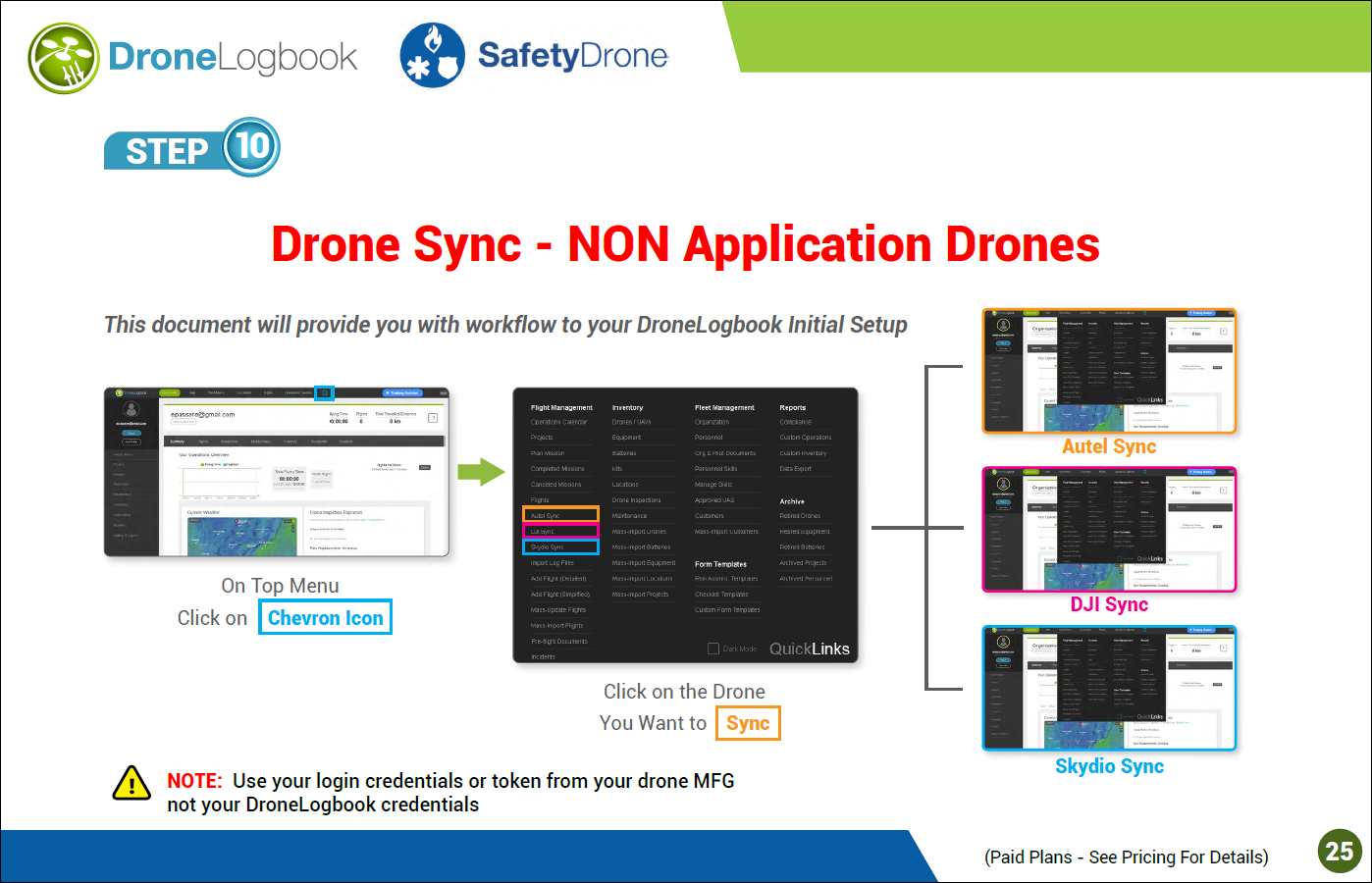Viewport: 1372px width, 883px height.
Task: Click the user avatar in dashboard sidebar
Action: 132,409
